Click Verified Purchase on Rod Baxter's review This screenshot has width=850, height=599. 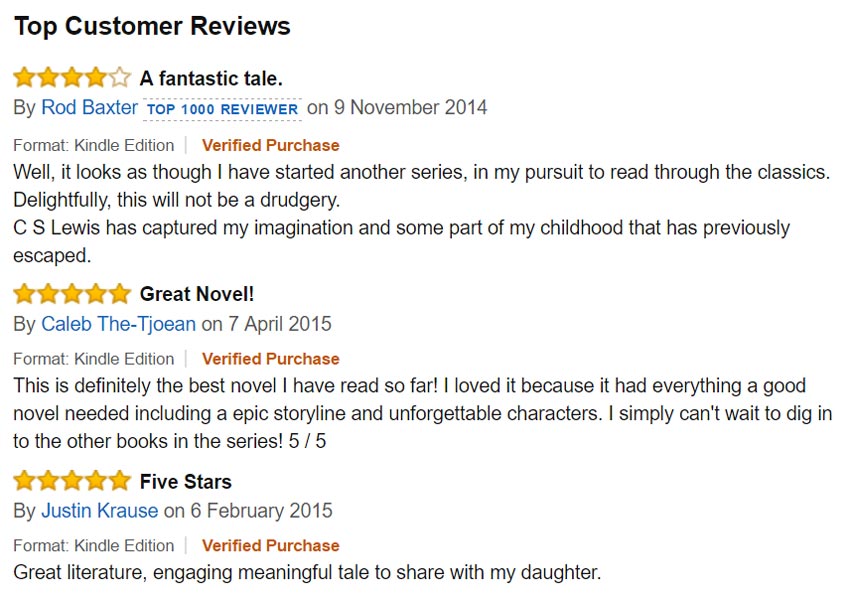pos(271,145)
